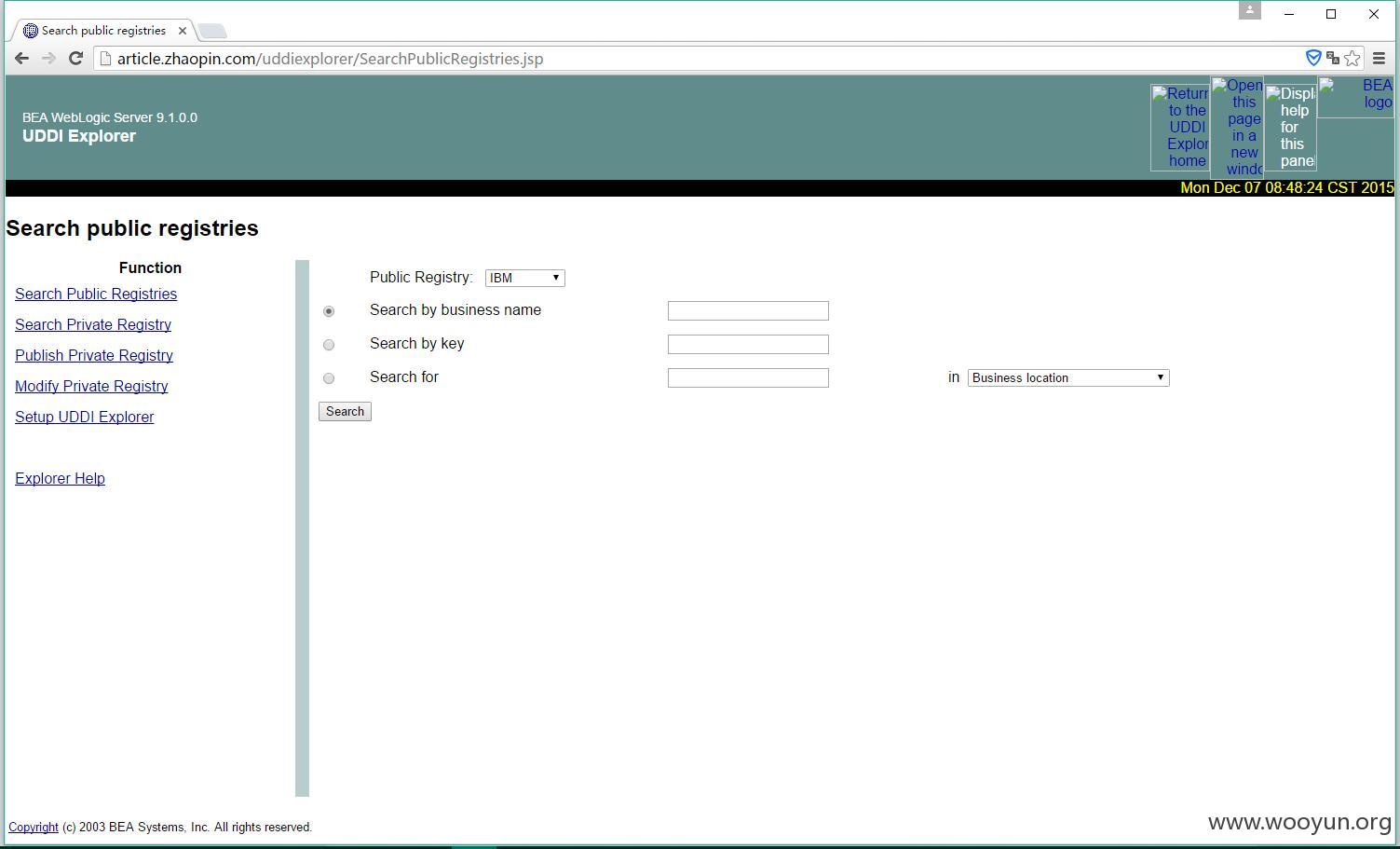1400x849 pixels.
Task: Click the blue shield extension icon
Action: (x=1313, y=58)
